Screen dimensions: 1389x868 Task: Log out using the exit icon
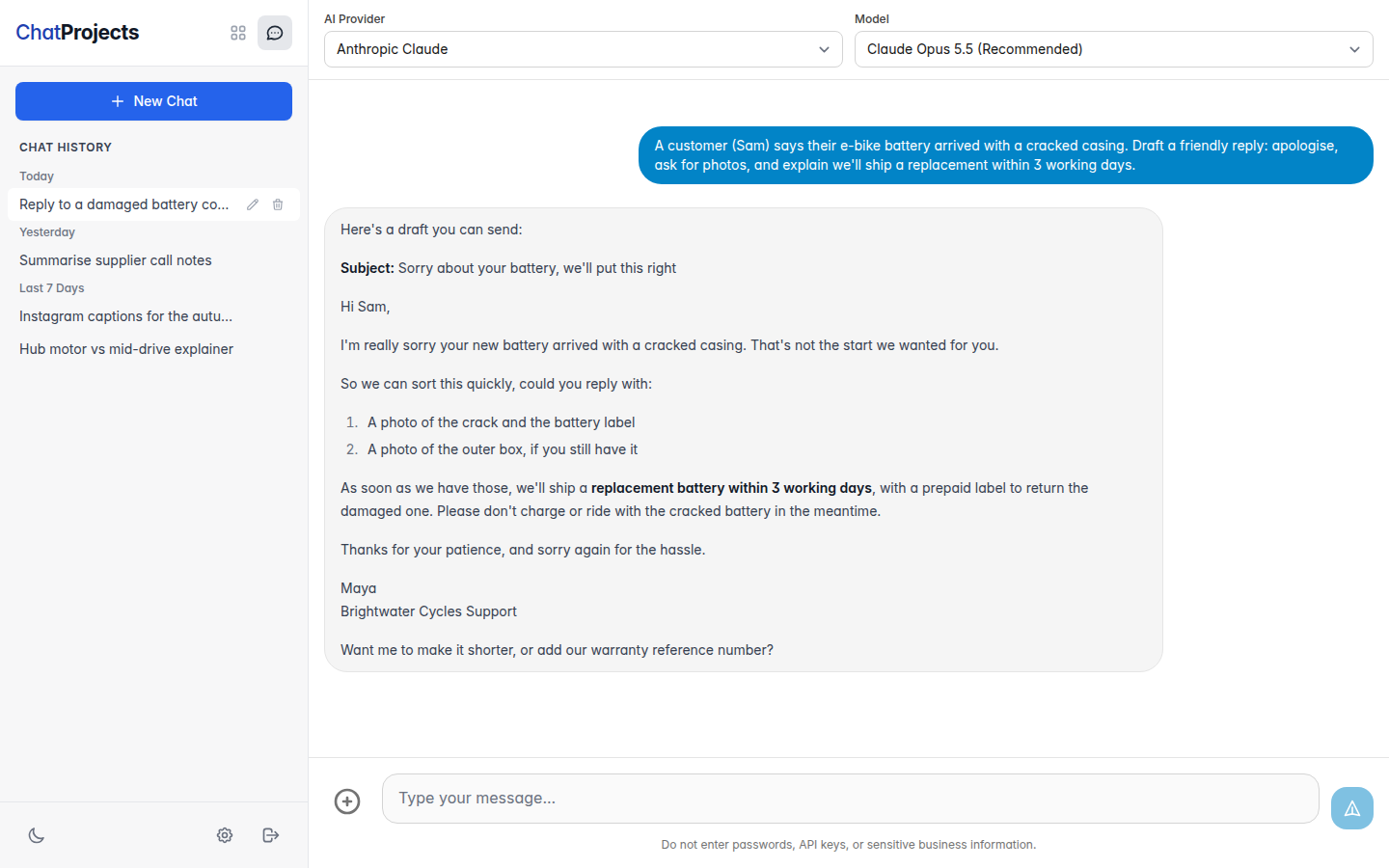pos(271,835)
